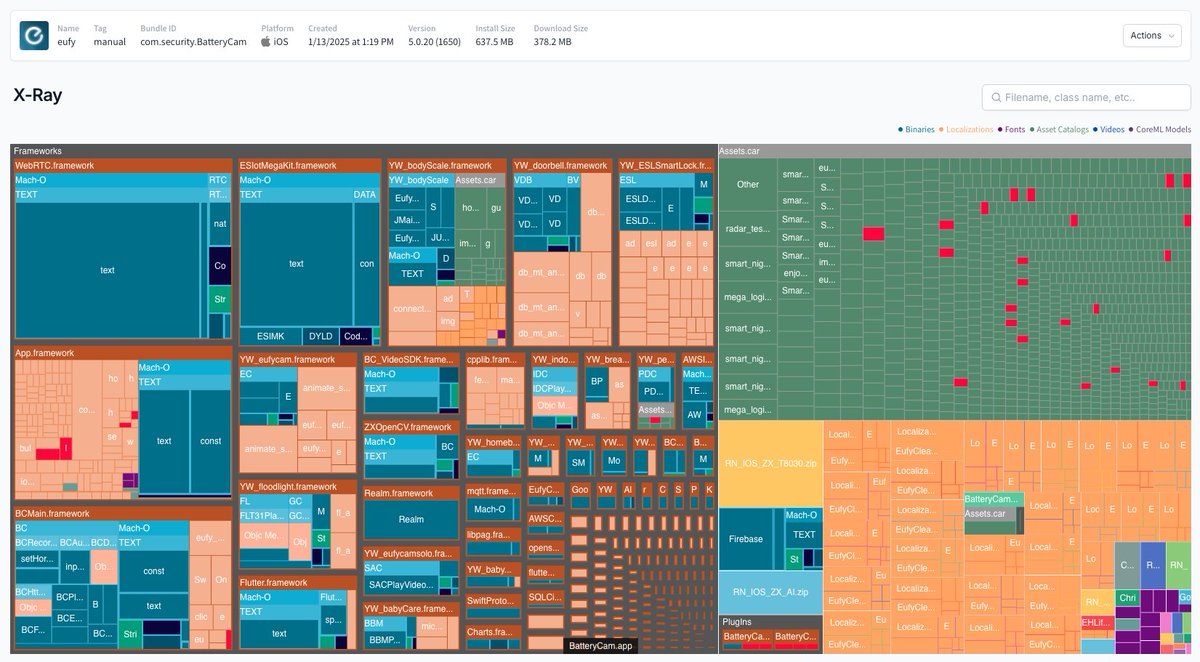Image resolution: width=1200 pixels, height=662 pixels.
Task: Click the RN_IOS_ZX_T8030.zip block
Action: point(770,464)
